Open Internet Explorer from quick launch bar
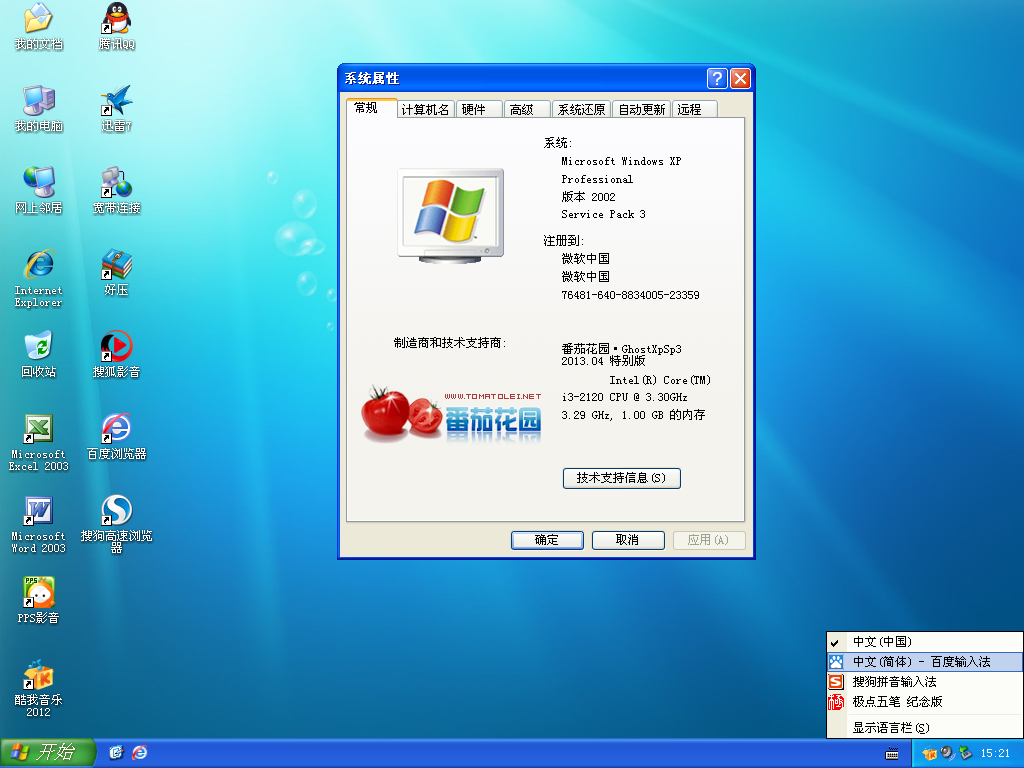The image size is (1024, 768). pyautogui.click(x=140, y=752)
